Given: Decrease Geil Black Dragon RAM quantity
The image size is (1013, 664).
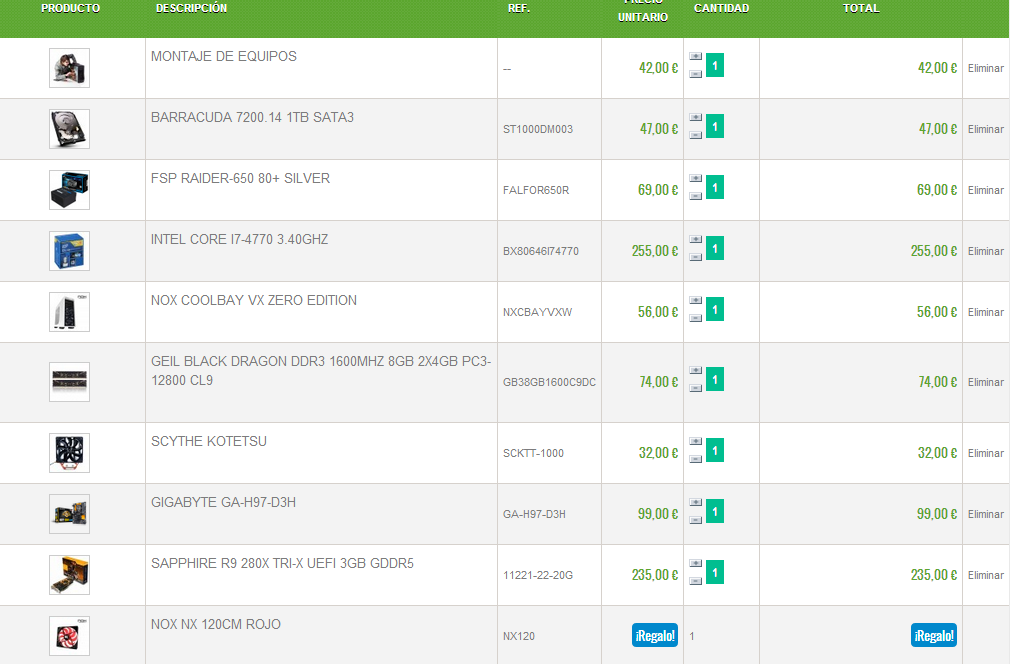Looking at the screenshot, I should point(695,388).
